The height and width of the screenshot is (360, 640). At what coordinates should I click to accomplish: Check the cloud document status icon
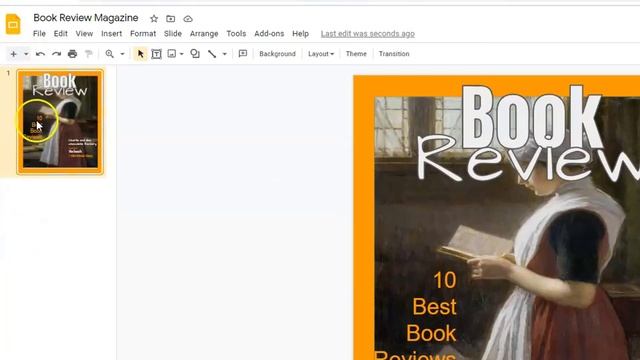[x=188, y=19]
